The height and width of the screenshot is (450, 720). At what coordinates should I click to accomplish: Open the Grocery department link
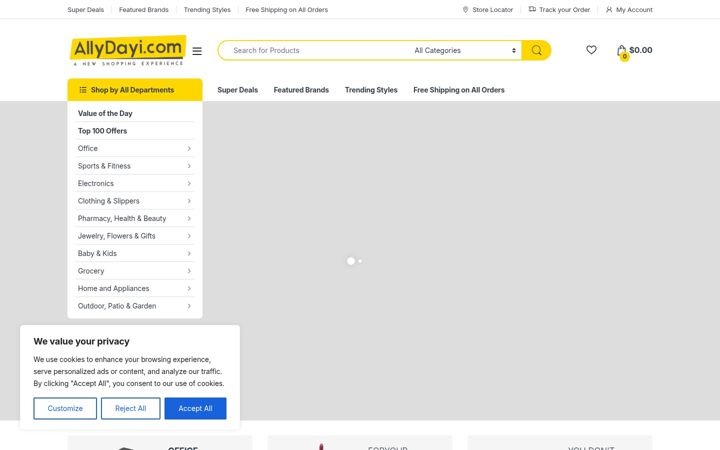(x=91, y=271)
